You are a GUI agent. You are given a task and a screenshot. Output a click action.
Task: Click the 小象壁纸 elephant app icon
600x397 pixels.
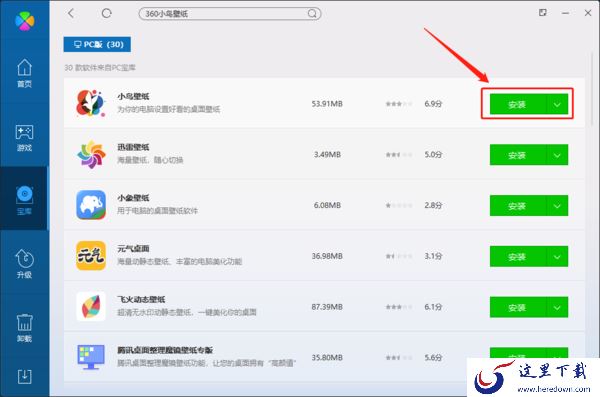point(91,205)
